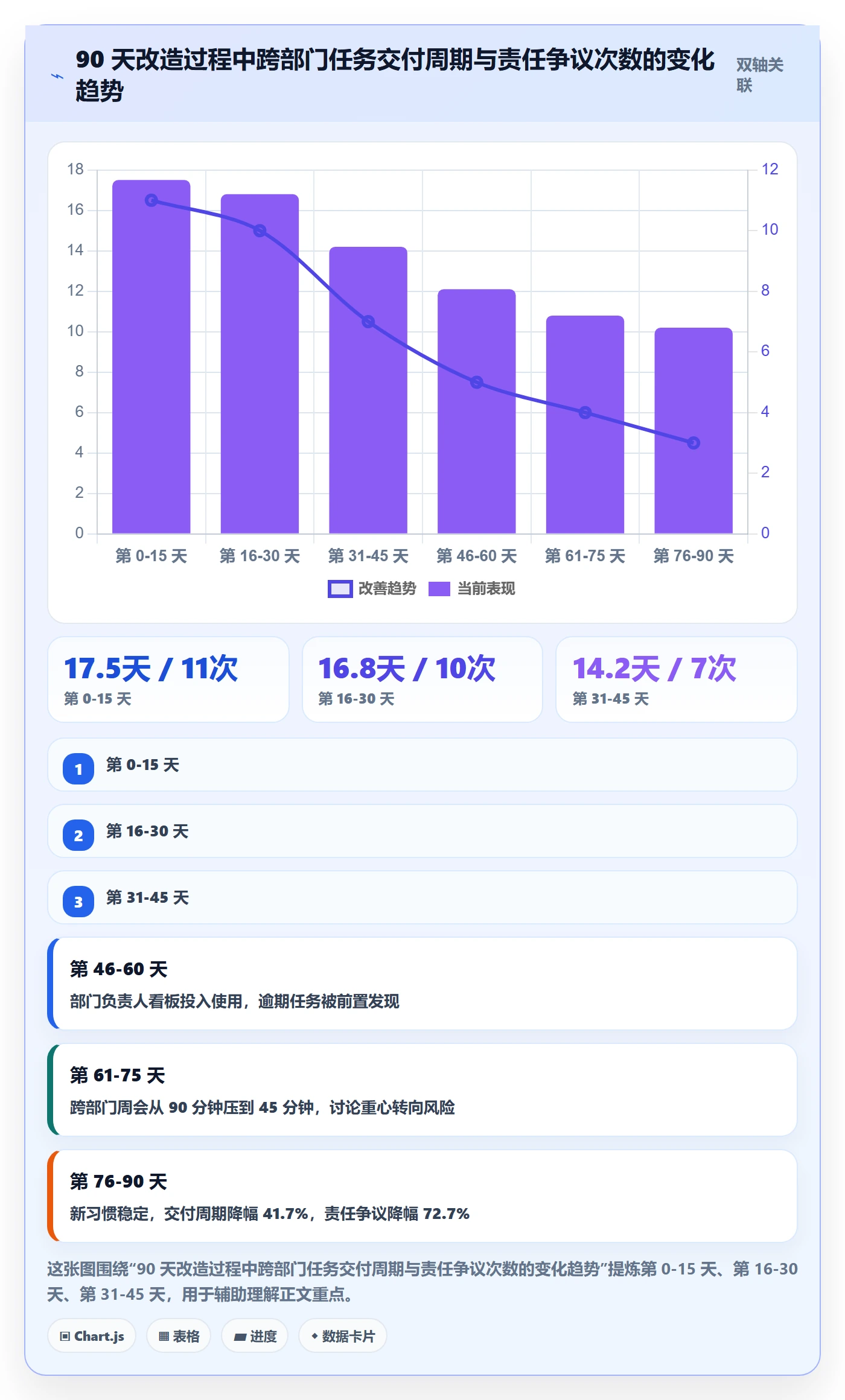This screenshot has height=1400, width=845.
Task: Click the line point above 第 61-75 天
Action: pyautogui.click(x=585, y=413)
